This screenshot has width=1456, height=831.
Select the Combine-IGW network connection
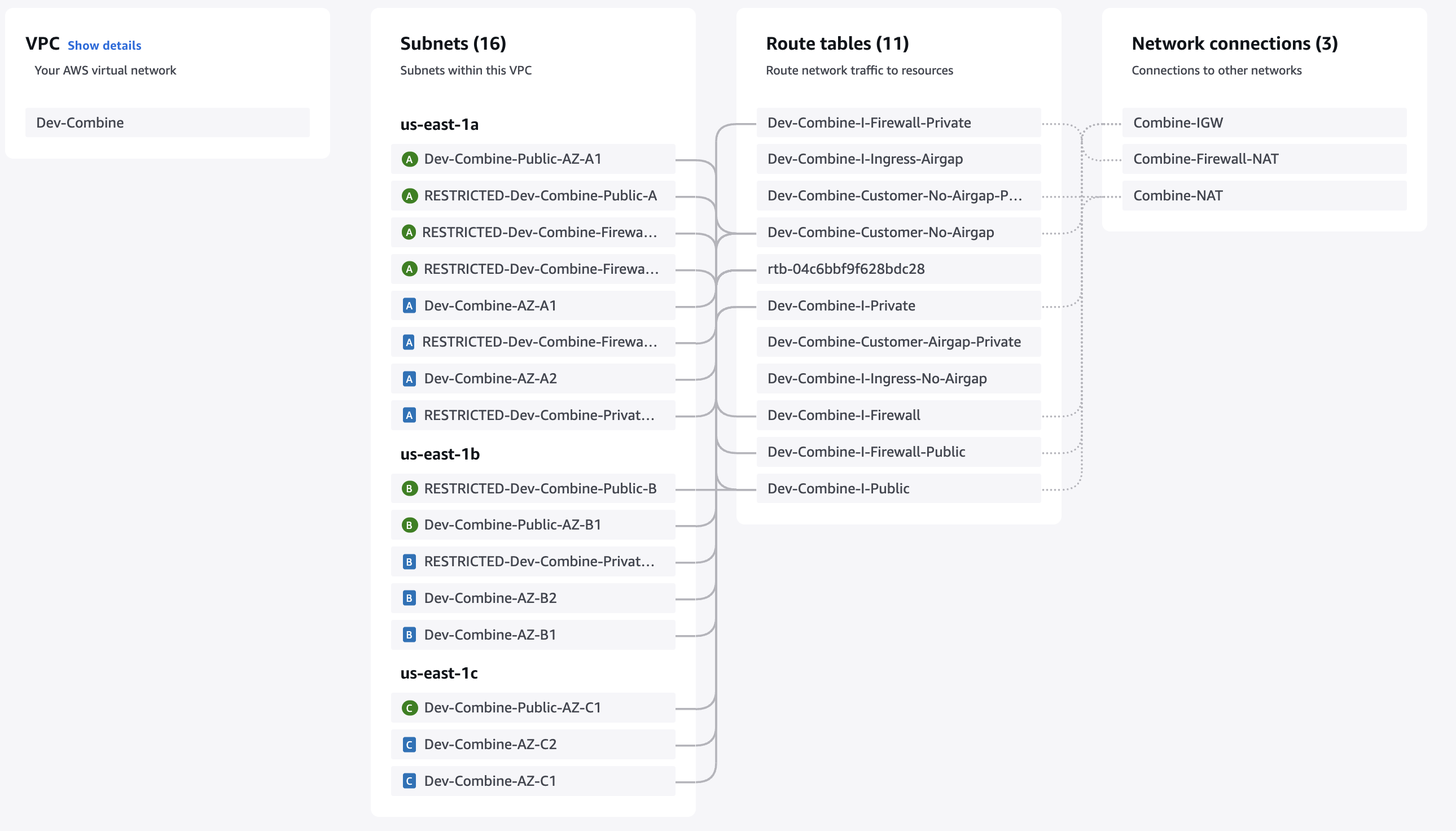1264,122
